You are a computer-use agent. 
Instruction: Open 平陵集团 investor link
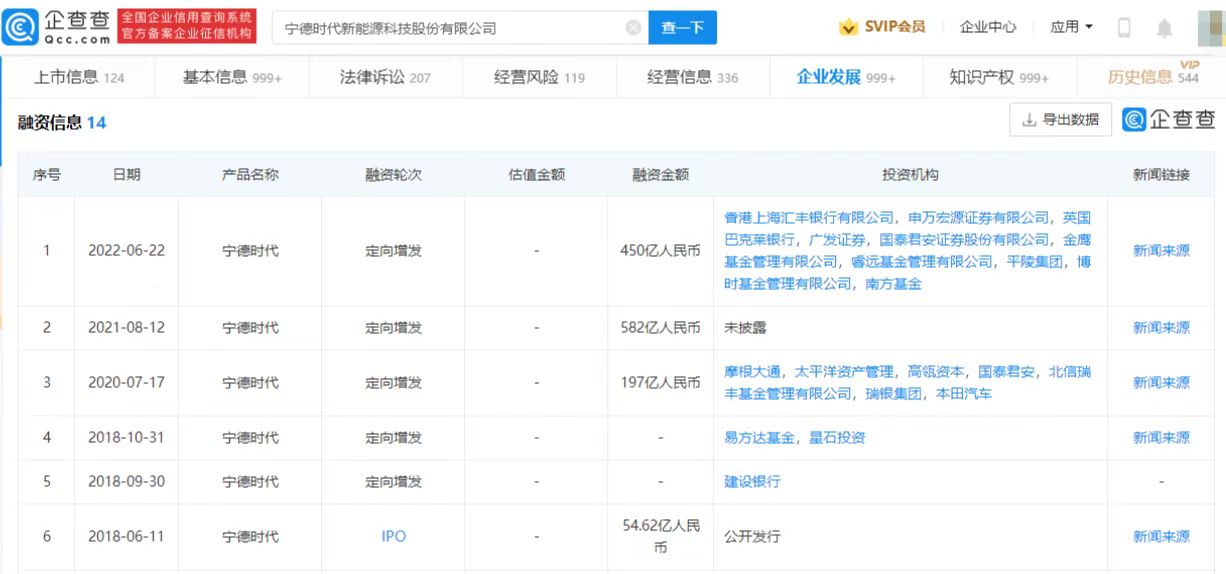[x=1035, y=261]
